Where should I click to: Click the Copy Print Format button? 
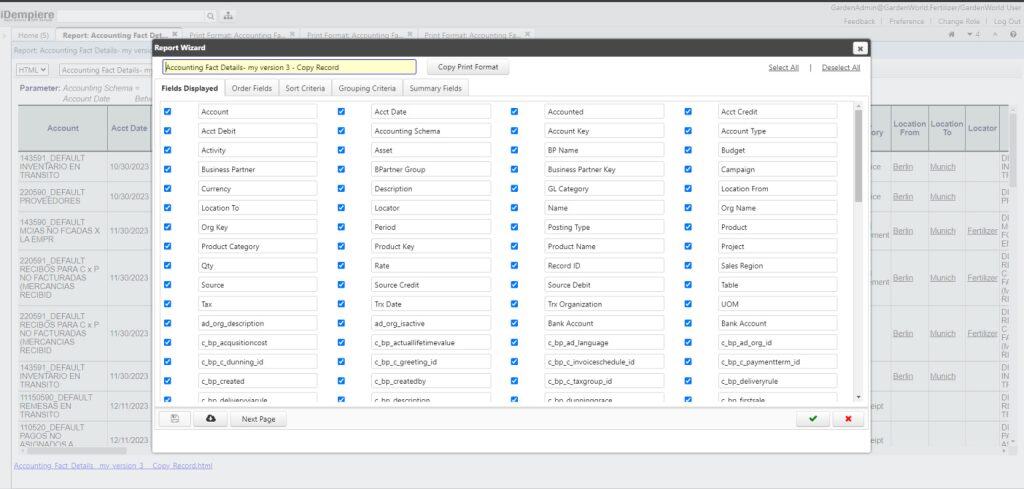[x=468, y=68]
